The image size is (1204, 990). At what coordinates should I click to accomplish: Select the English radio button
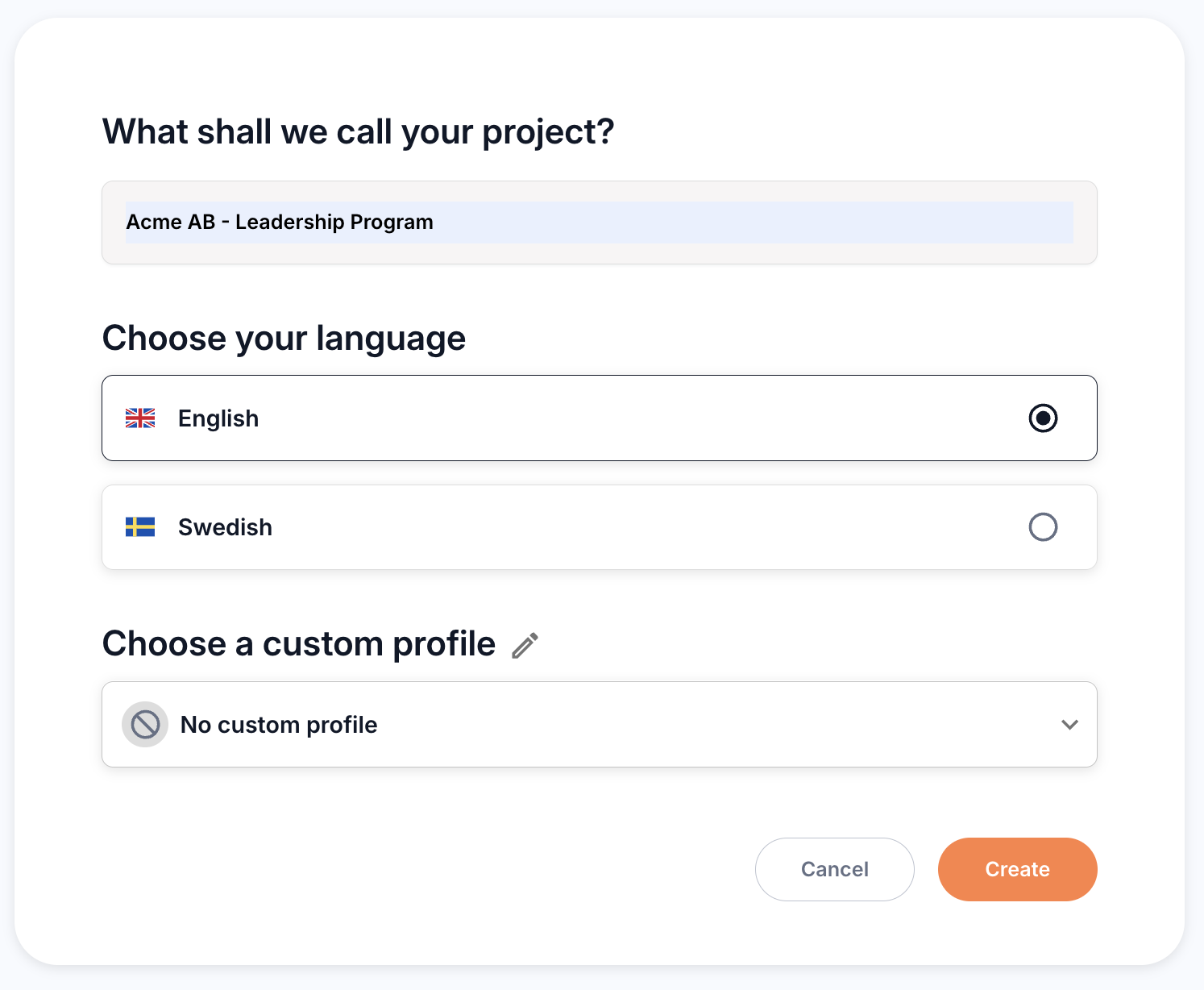tap(1043, 418)
